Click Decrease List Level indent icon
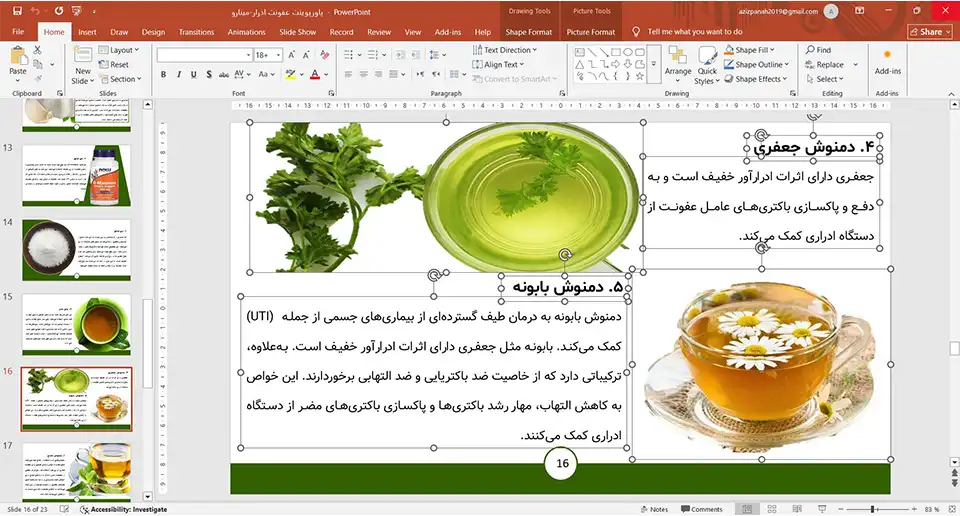Image resolution: width=960 pixels, height=516 pixels. click(400, 55)
